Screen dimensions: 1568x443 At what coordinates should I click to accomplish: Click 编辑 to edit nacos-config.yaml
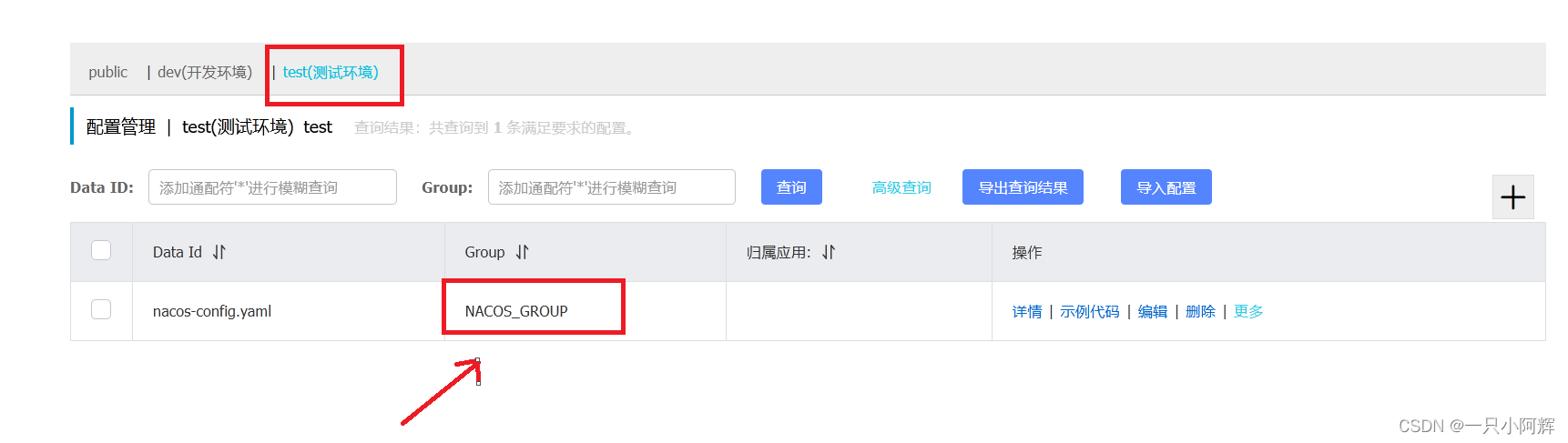pos(1153,311)
